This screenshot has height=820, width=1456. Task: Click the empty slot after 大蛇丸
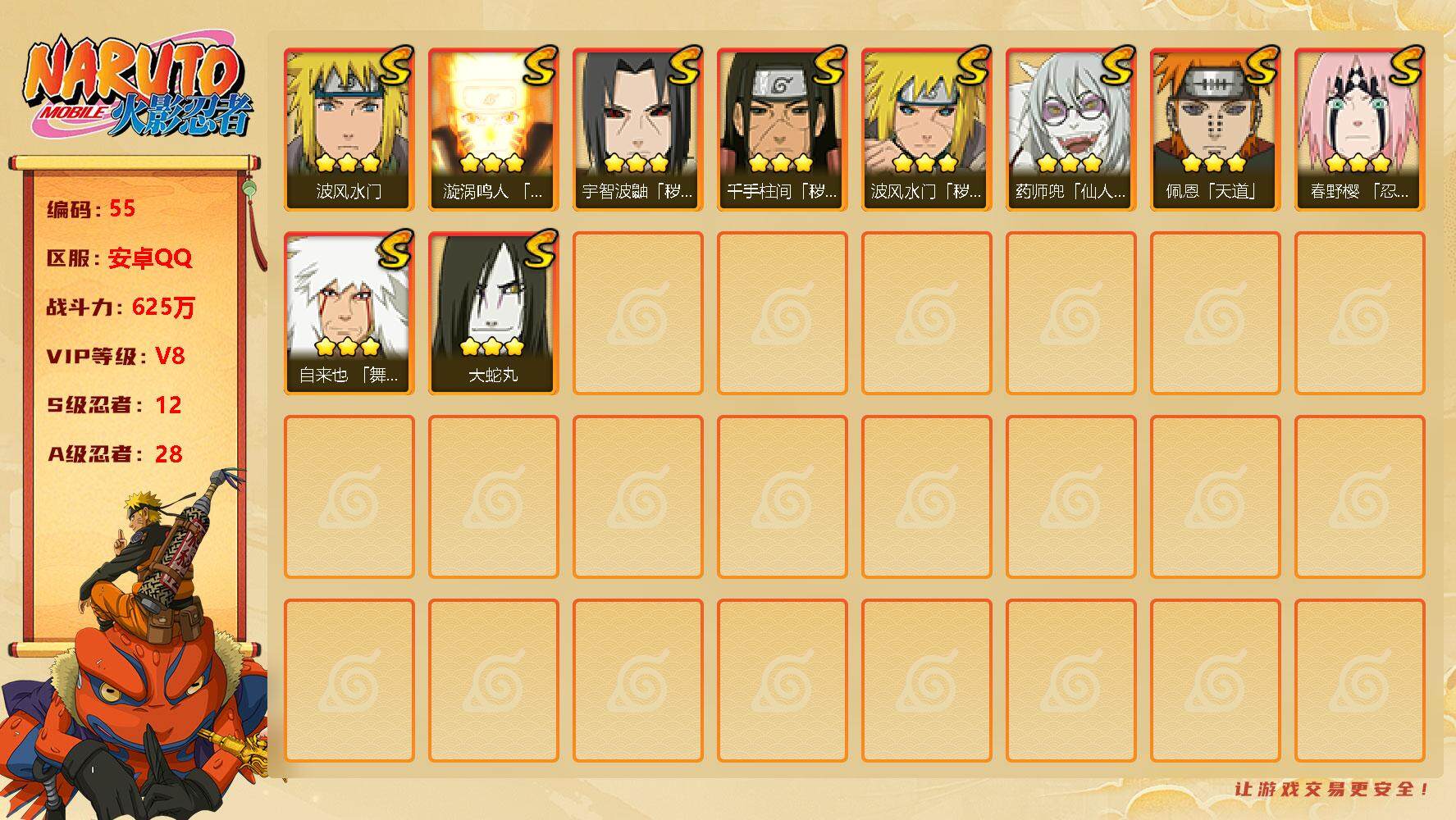637,313
